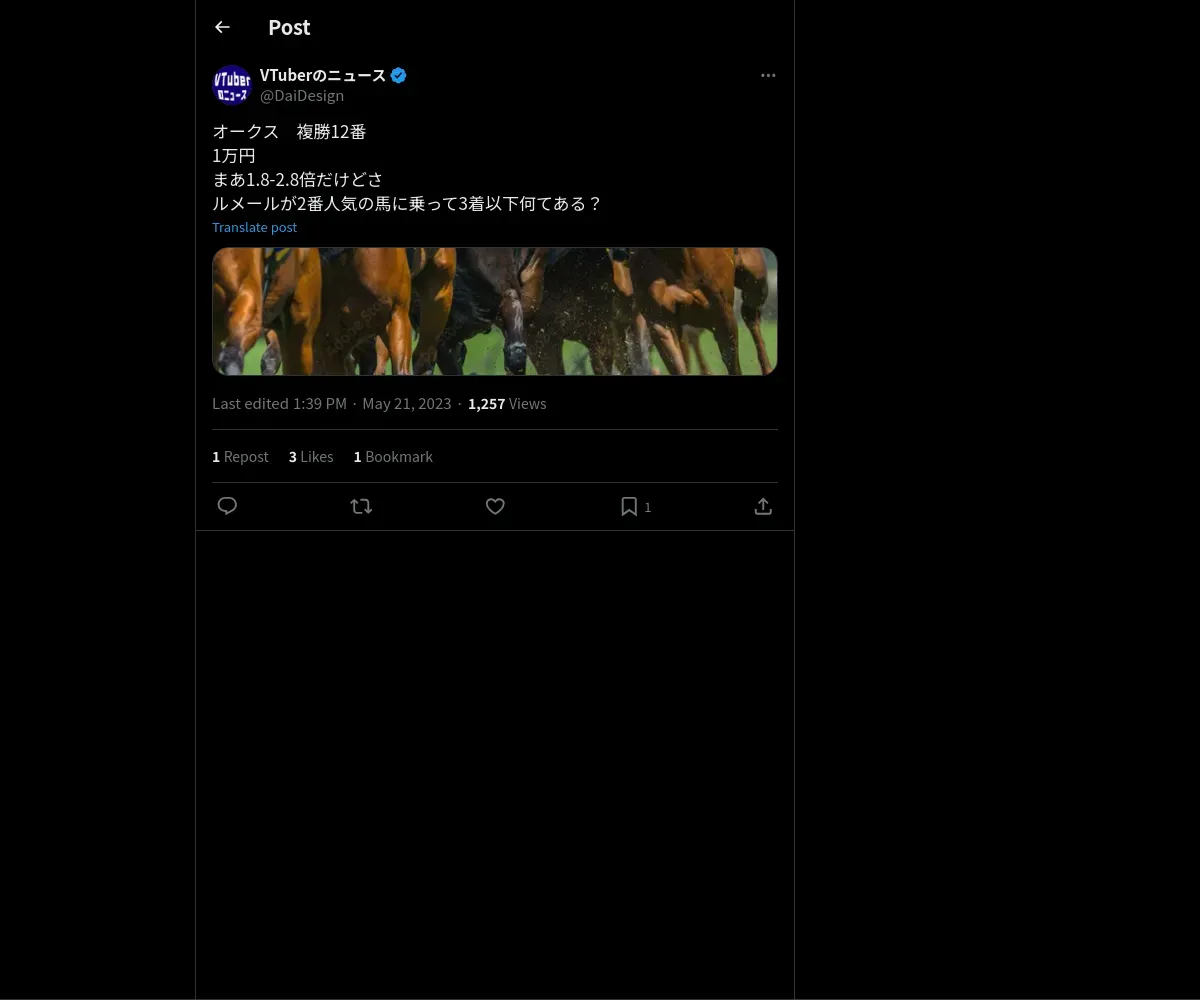
Task: Click the repost arrows icon
Action: (x=361, y=506)
